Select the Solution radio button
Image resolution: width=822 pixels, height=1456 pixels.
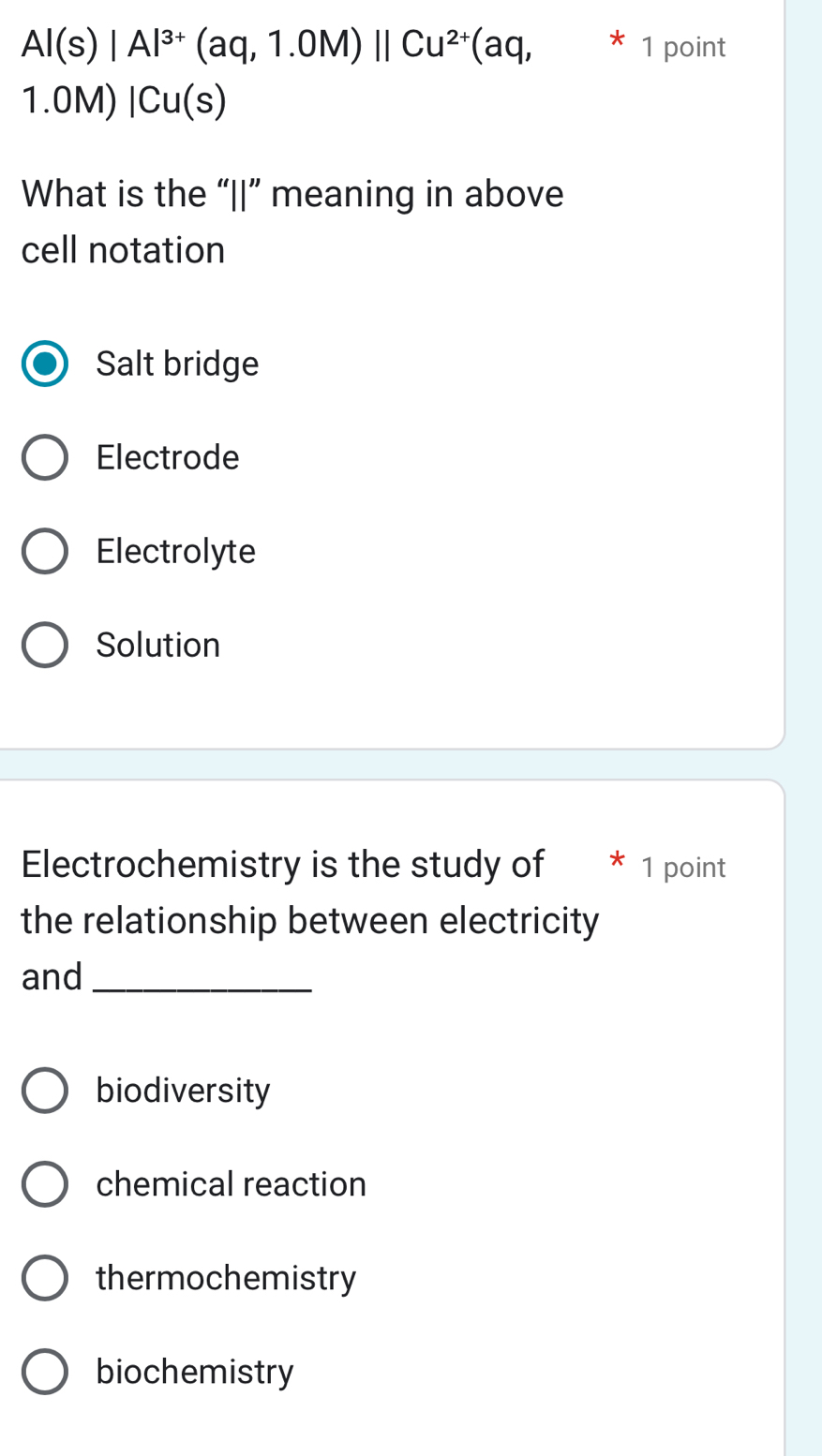45,645
